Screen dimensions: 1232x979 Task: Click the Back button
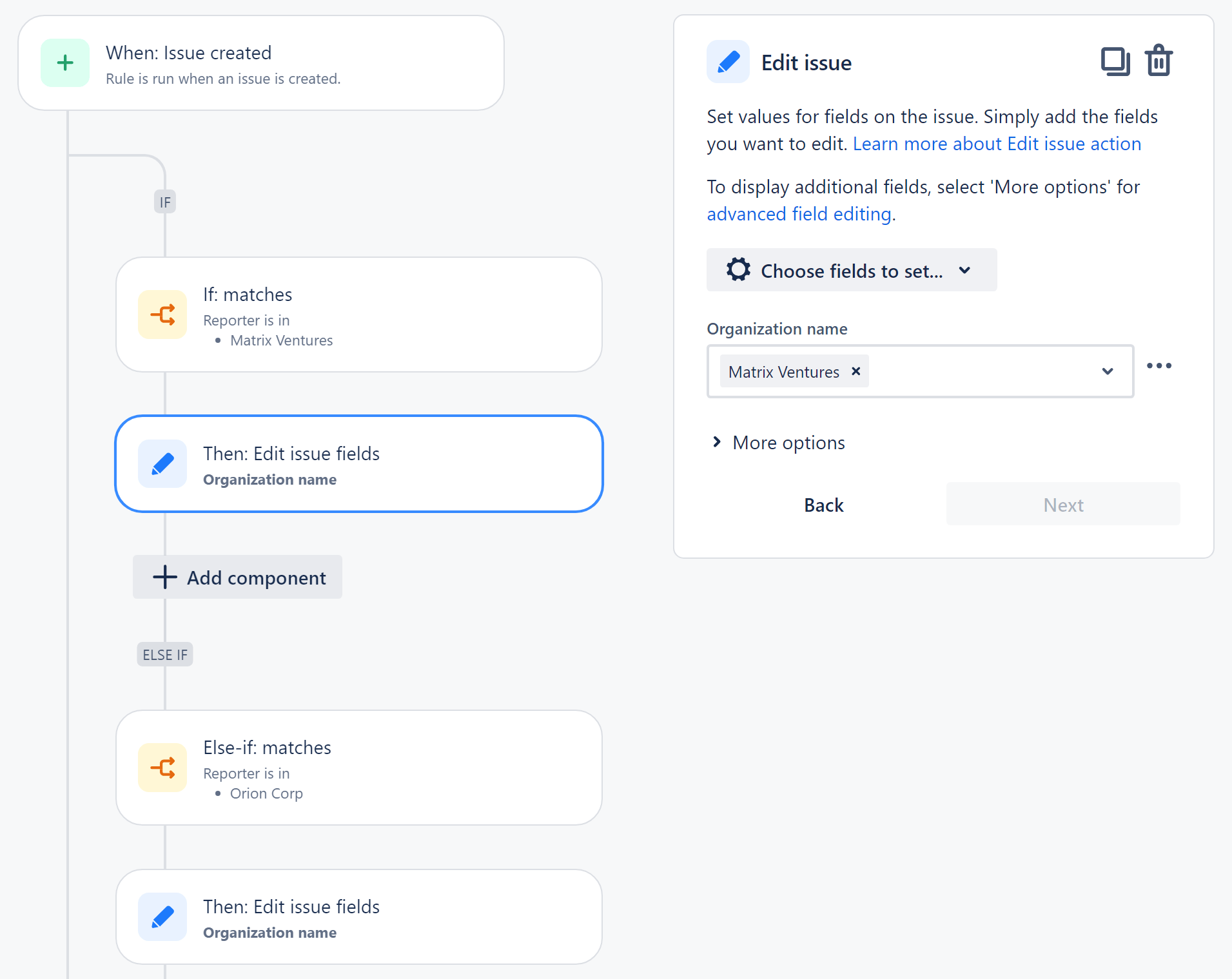[x=823, y=505]
